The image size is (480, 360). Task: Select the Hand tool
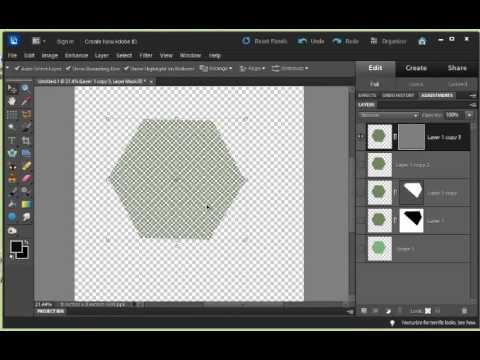coord(12,101)
